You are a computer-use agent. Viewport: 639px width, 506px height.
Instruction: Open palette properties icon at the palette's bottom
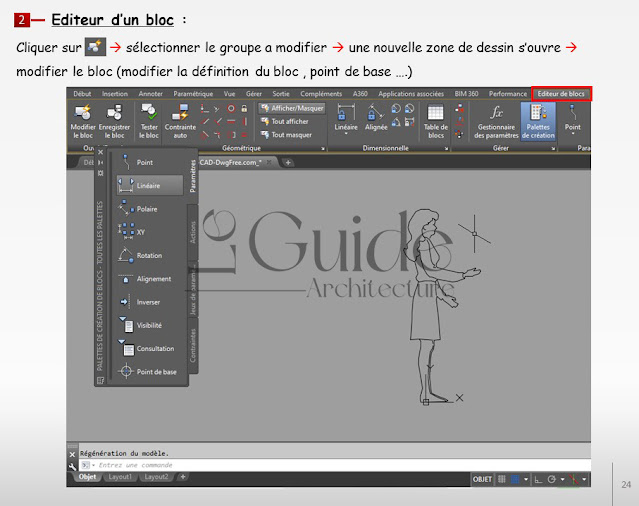(100, 381)
